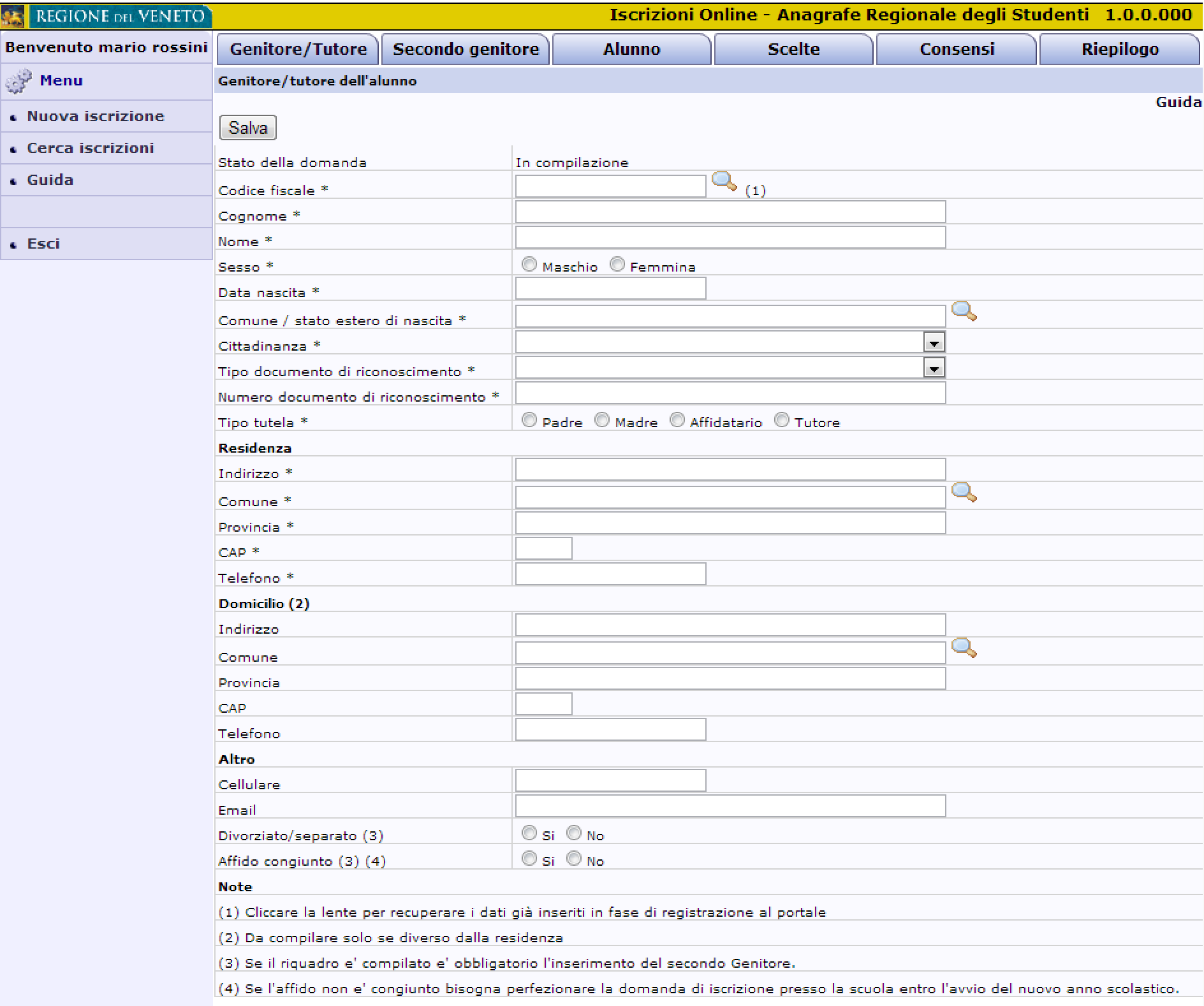Viewport: 1204px width, 1006px height.
Task: Click the magnifier next to Codice fiscale
Action: point(723,182)
